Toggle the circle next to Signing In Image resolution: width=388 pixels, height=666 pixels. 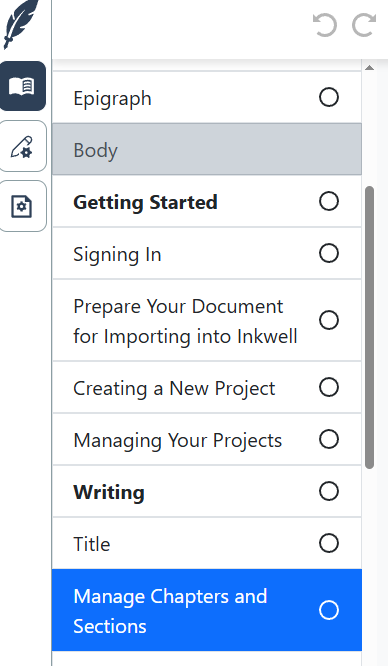(329, 253)
